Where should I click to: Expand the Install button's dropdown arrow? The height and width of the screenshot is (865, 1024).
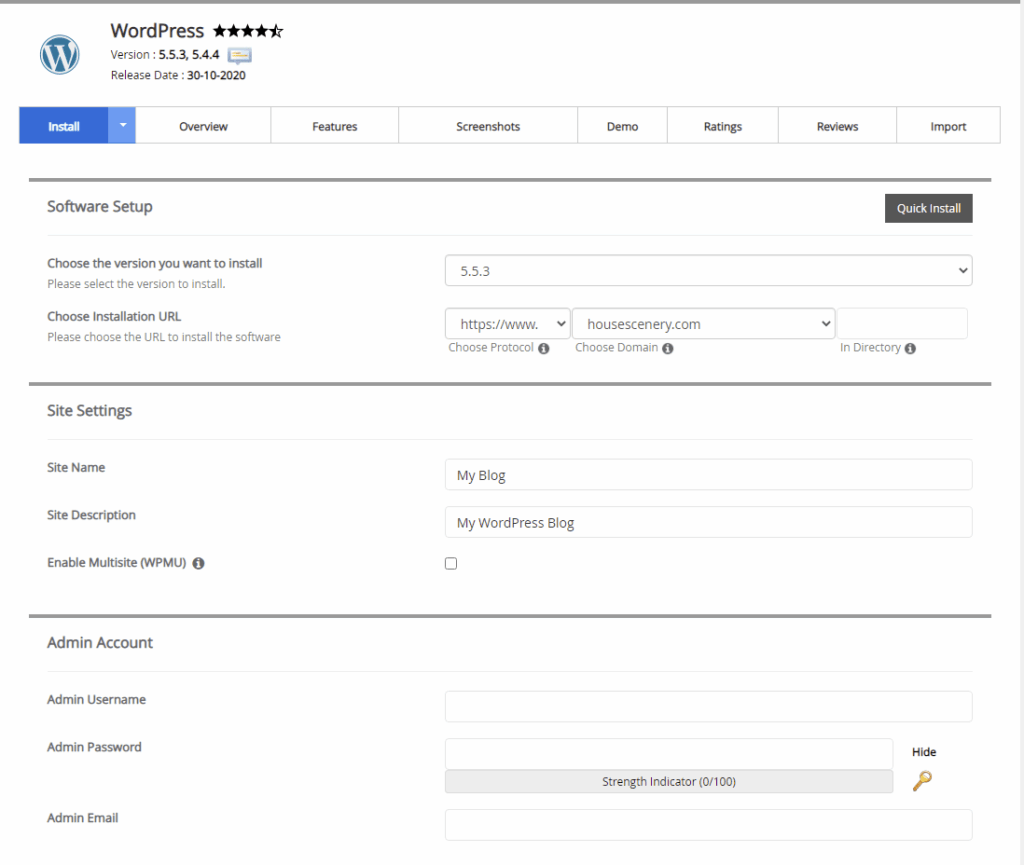click(x=121, y=125)
